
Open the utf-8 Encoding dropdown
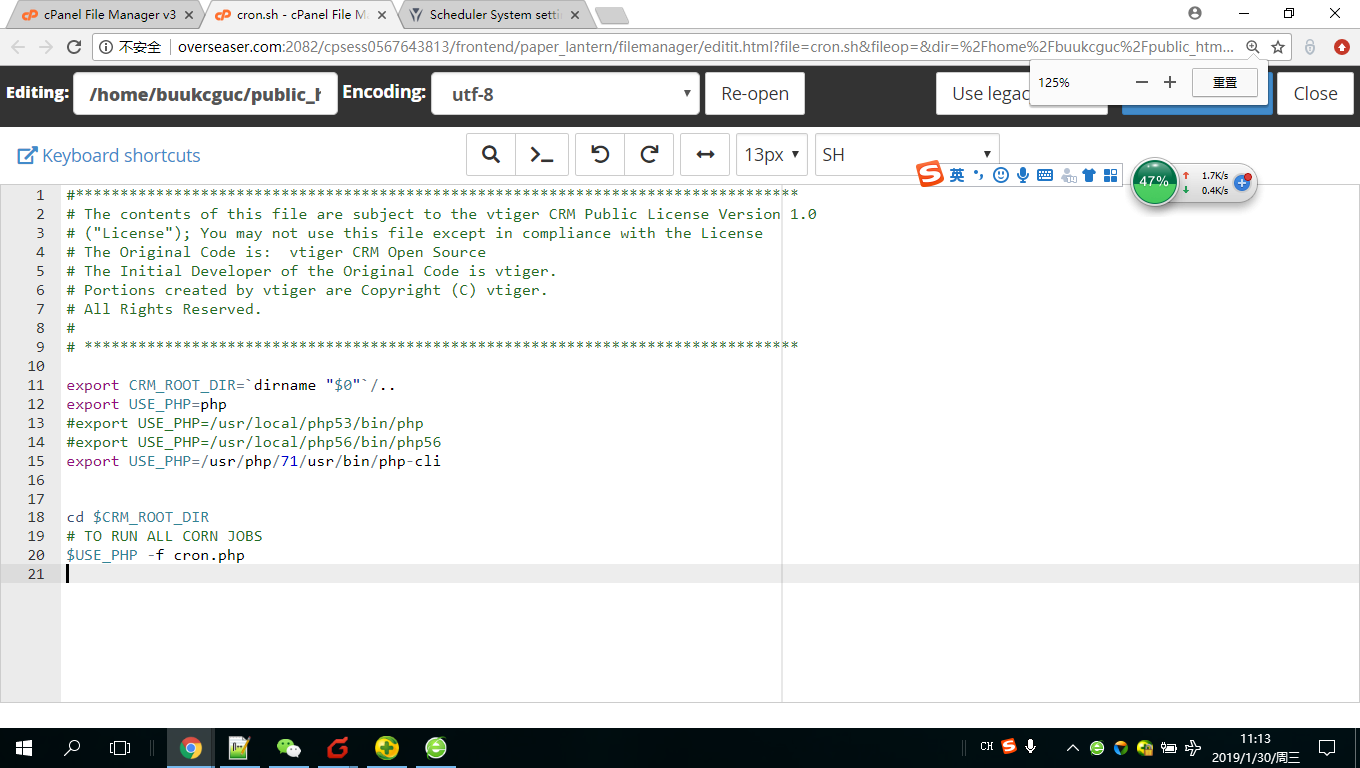click(565, 94)
